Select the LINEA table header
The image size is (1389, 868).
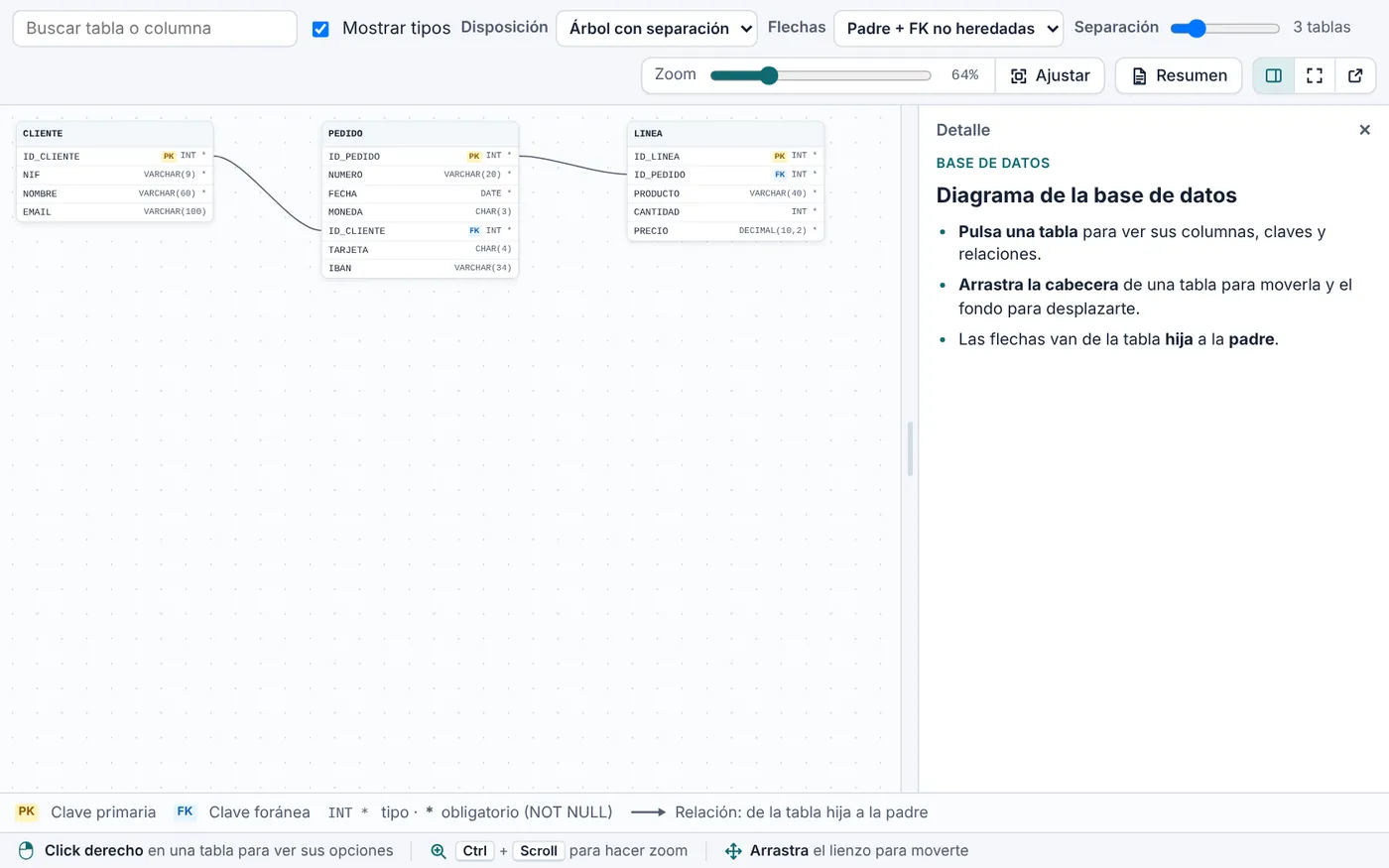pos(726,134)
